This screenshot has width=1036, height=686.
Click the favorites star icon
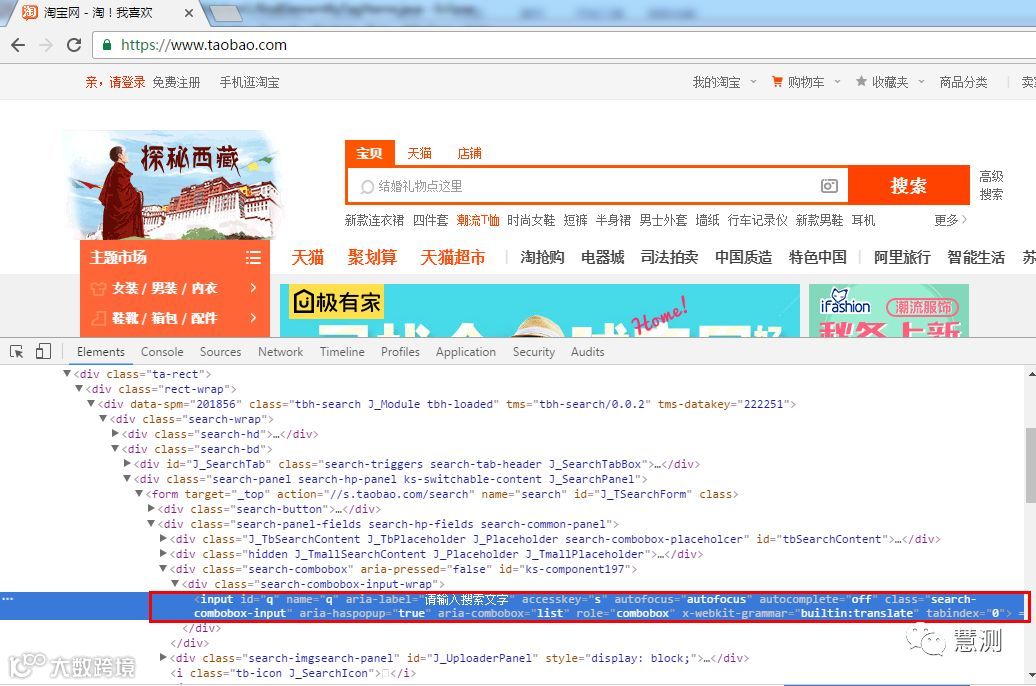(x=861, y=81)
